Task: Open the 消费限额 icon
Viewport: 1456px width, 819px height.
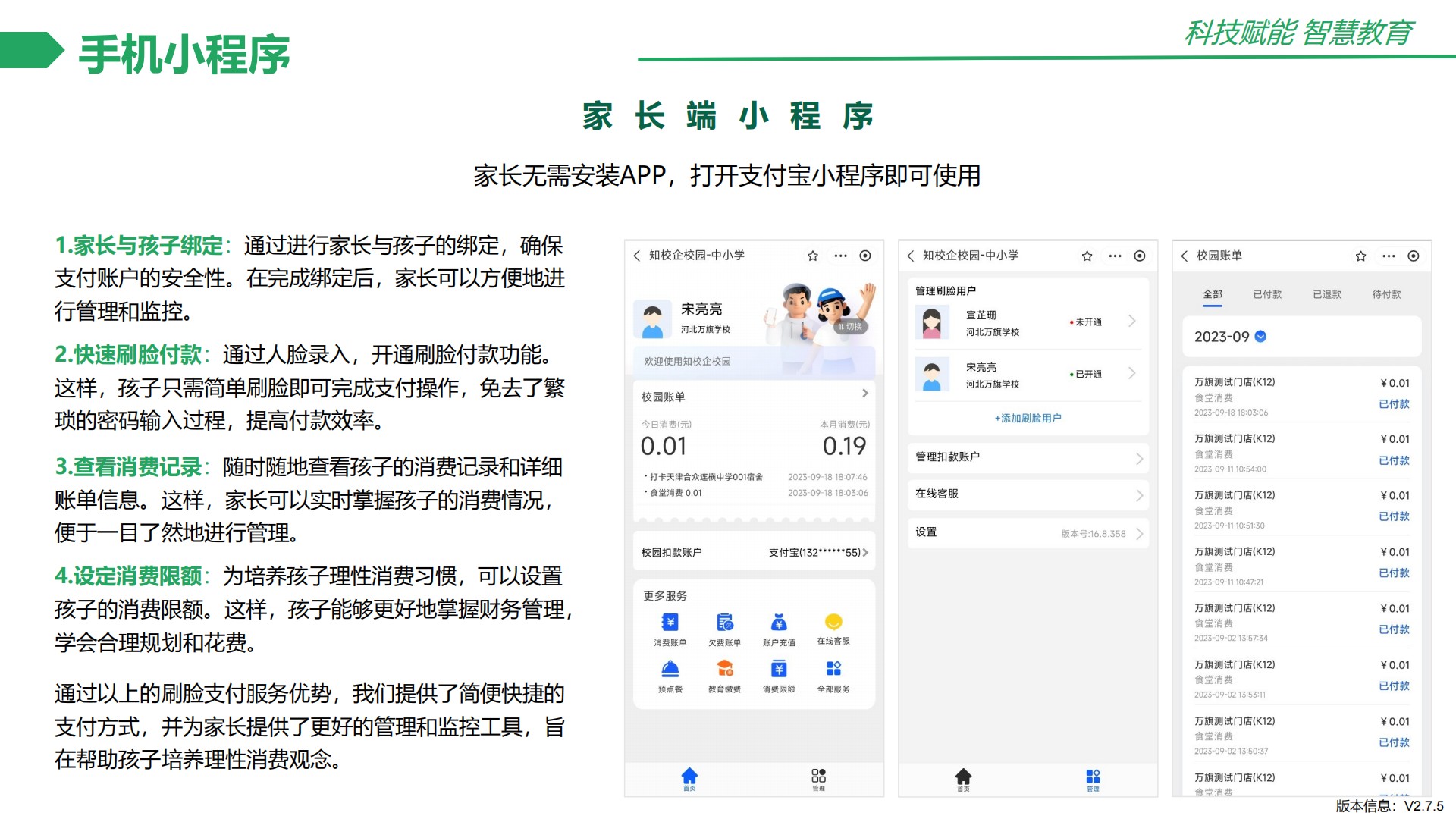Action: [x=779, y=670]
